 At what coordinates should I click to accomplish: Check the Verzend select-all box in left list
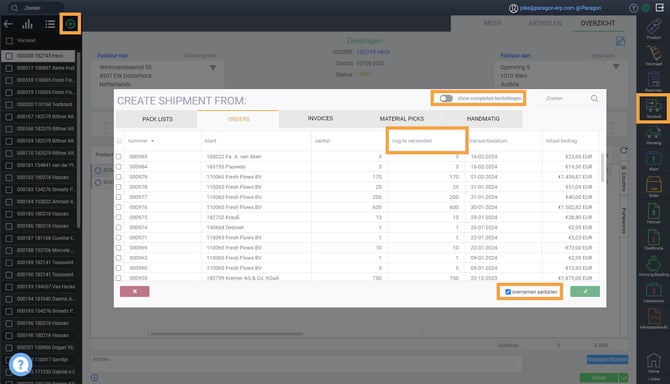9,41
